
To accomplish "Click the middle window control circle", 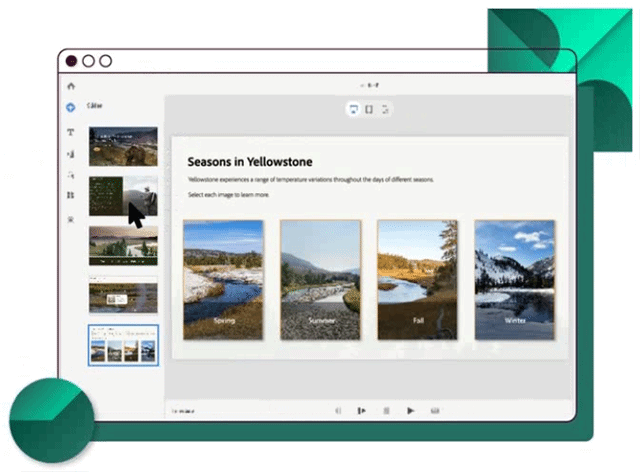I will [89, 61].
